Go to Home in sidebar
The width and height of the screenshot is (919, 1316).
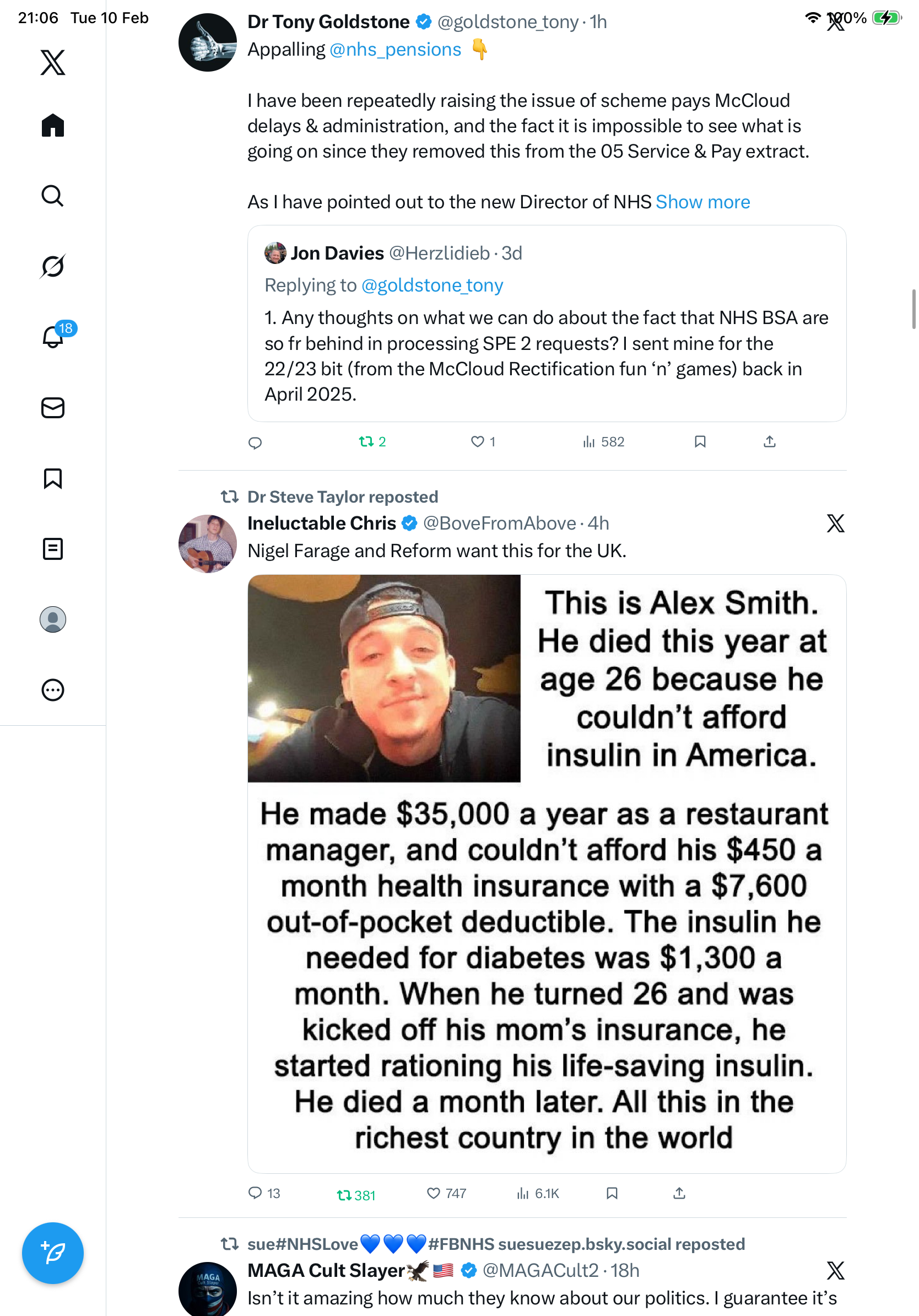pos(53,125)
